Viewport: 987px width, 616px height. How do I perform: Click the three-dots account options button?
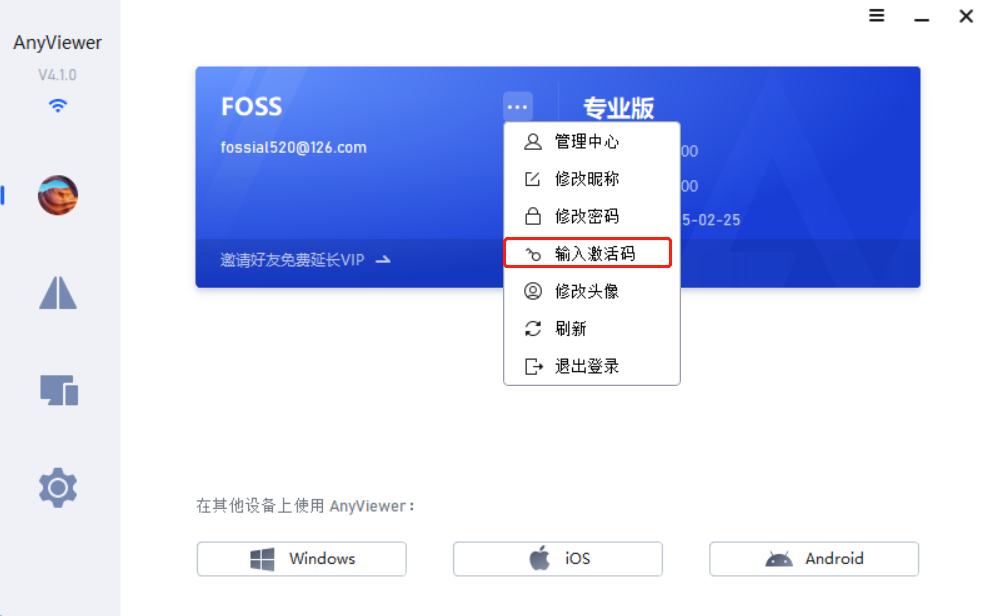point(517,106)
